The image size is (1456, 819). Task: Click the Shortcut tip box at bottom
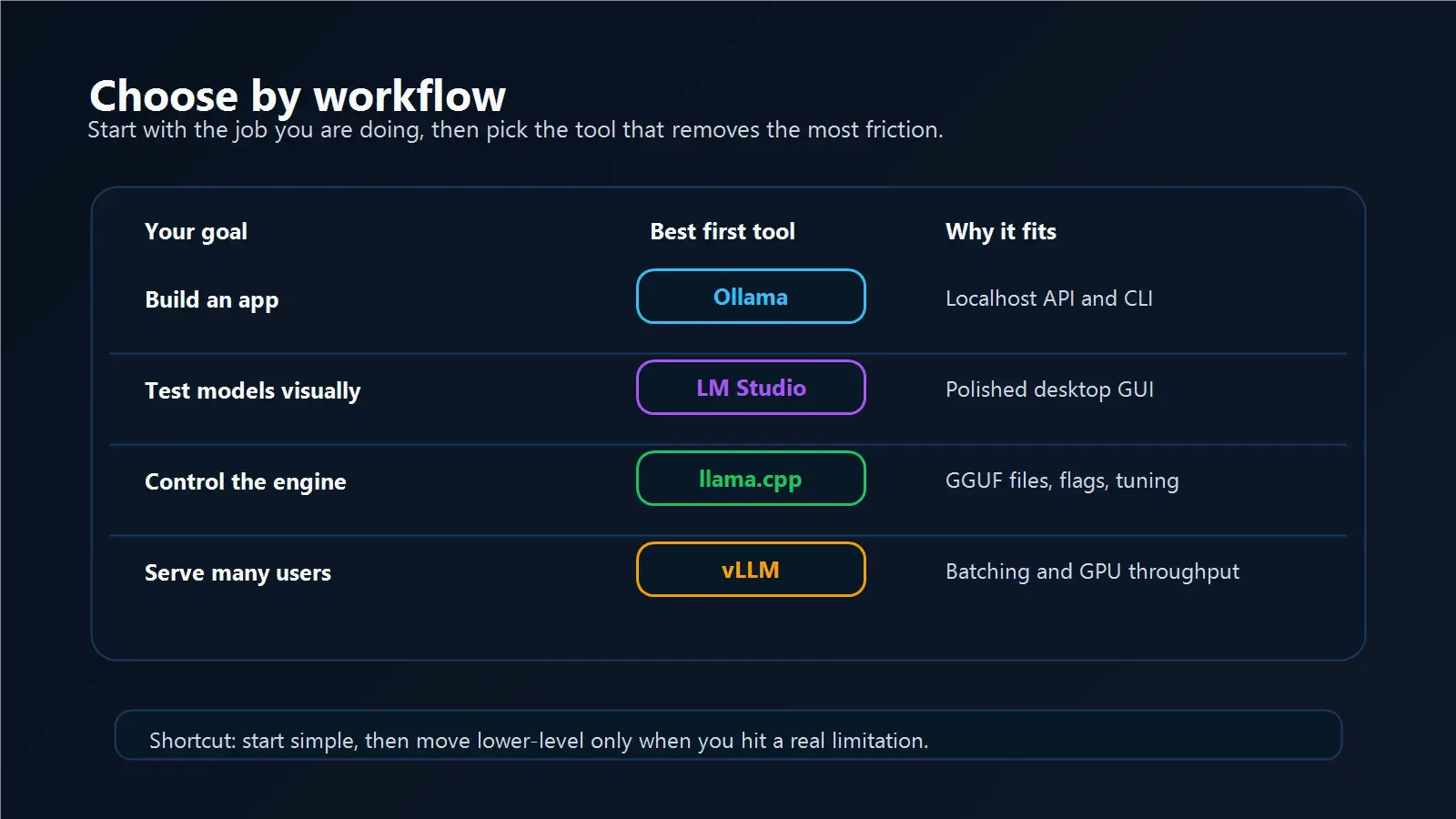pos(728,734)
